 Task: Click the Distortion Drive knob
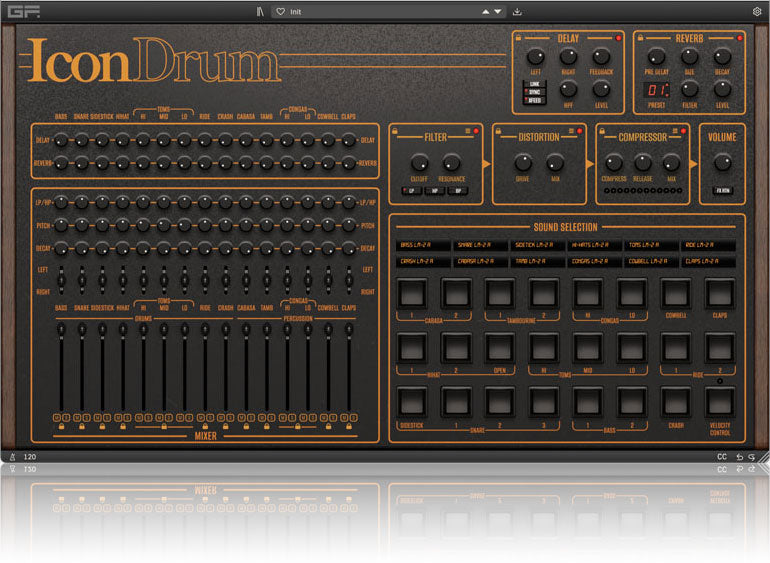[x=522, y=162]
